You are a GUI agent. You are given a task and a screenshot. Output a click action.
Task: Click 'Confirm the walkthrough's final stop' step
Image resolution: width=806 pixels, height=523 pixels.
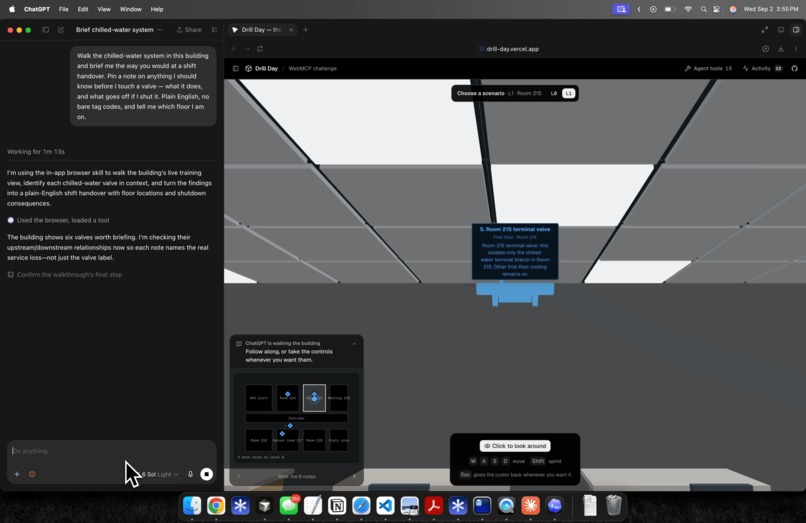coord(65,275)
